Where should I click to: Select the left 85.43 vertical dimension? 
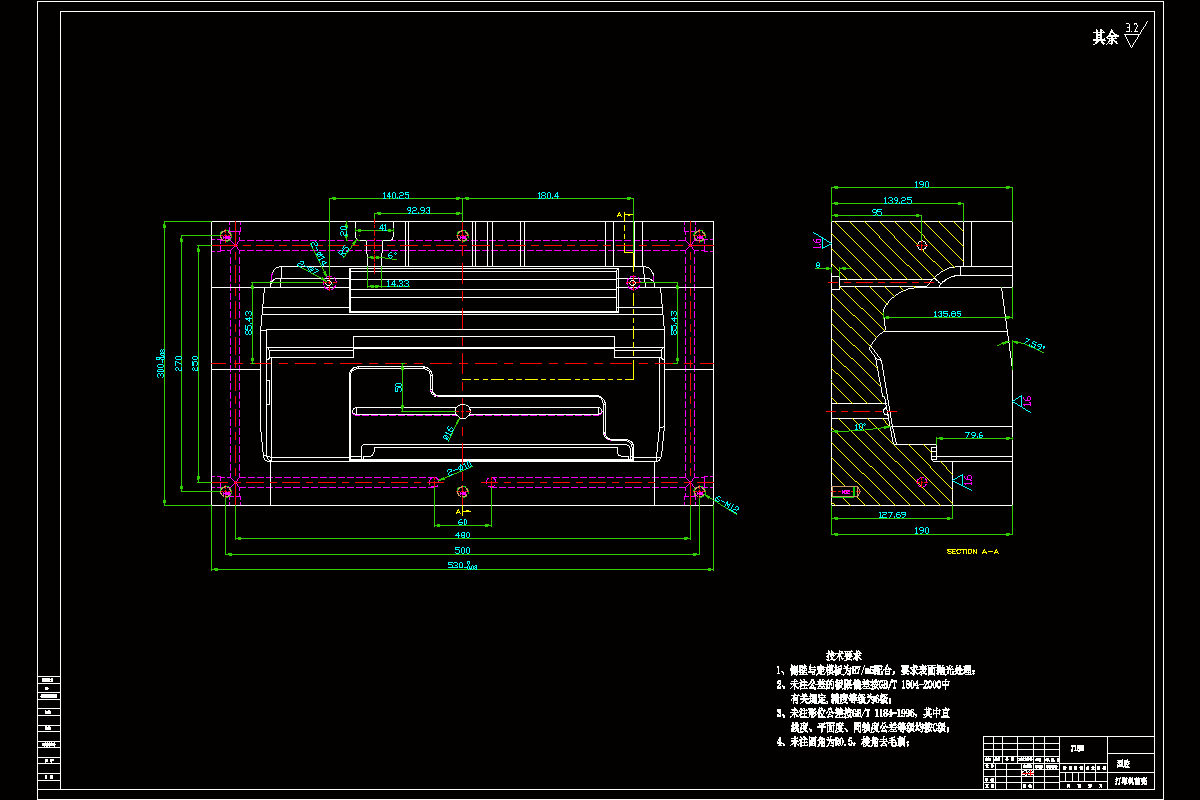pyautogui.click(x=249, y=323)
